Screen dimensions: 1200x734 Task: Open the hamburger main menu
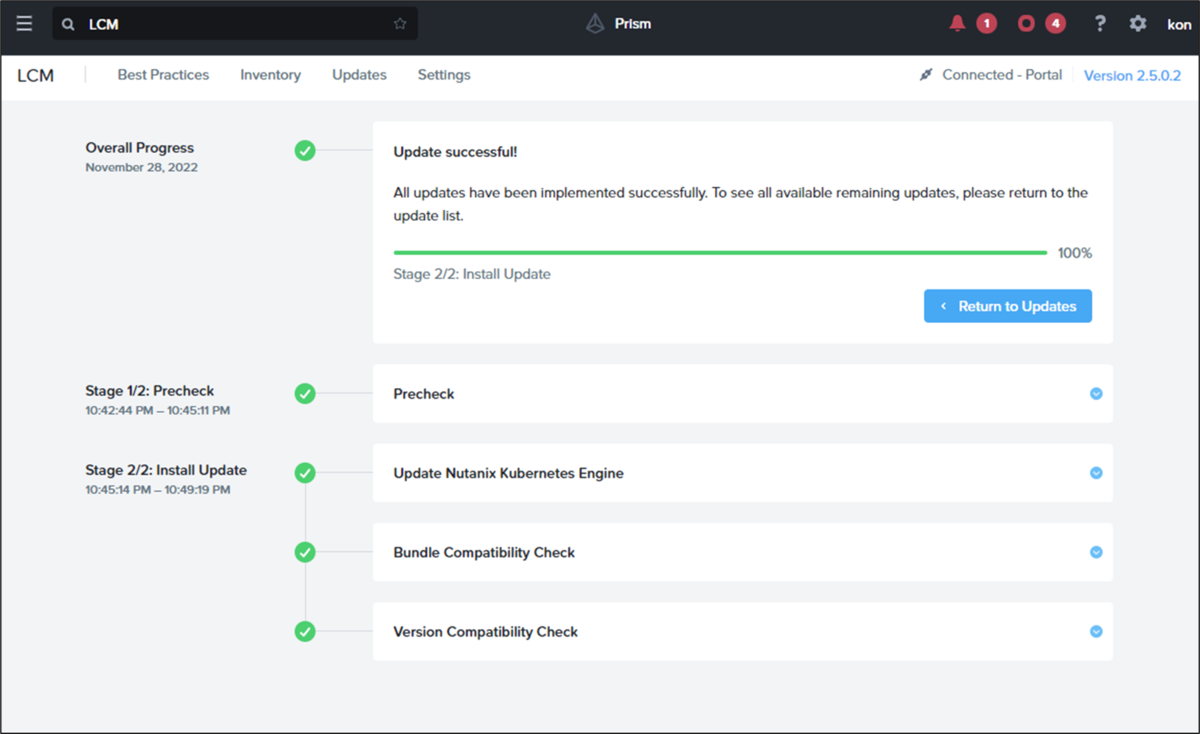coord(24,24)
